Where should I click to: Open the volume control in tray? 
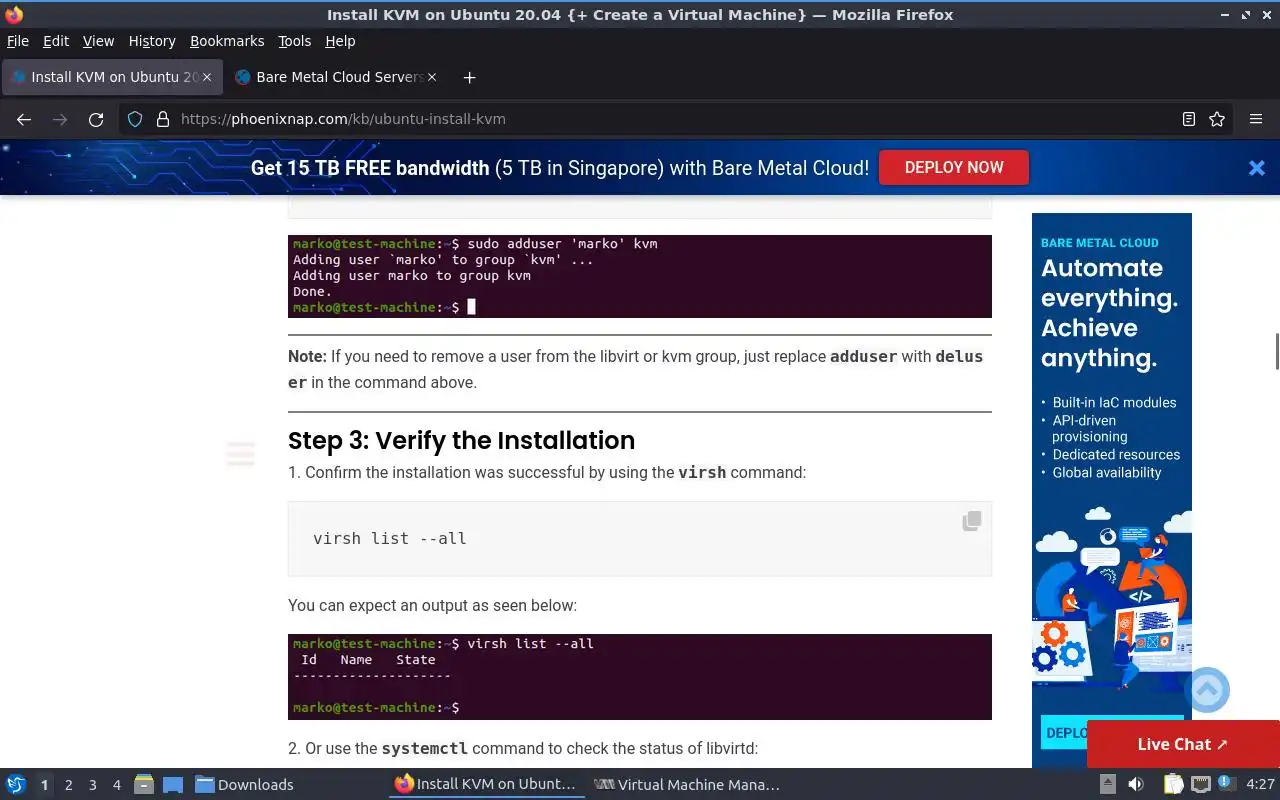[1135, 784]
